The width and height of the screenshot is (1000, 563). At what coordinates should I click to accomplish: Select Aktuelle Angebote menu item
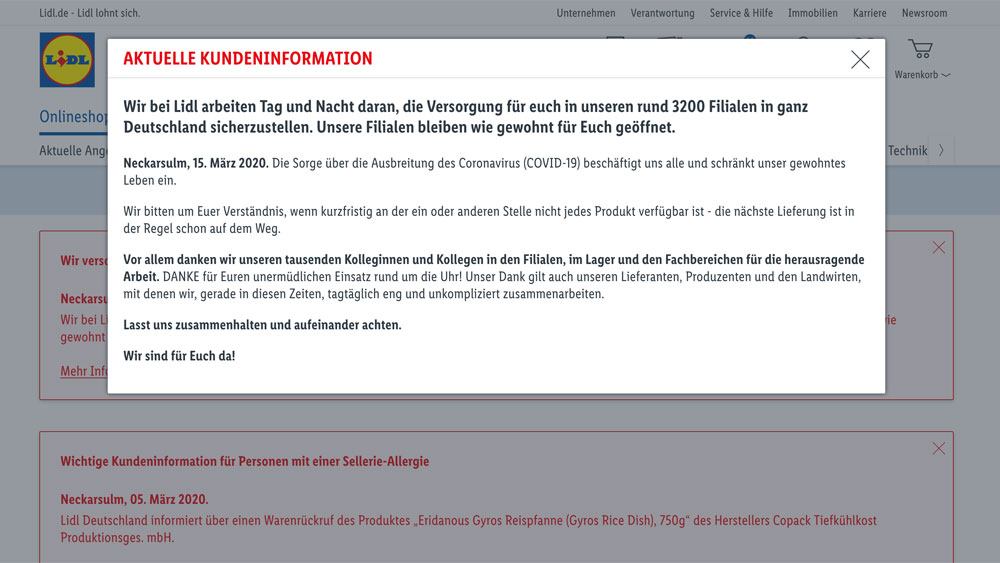pyautogui.click(x=73, y=150)
